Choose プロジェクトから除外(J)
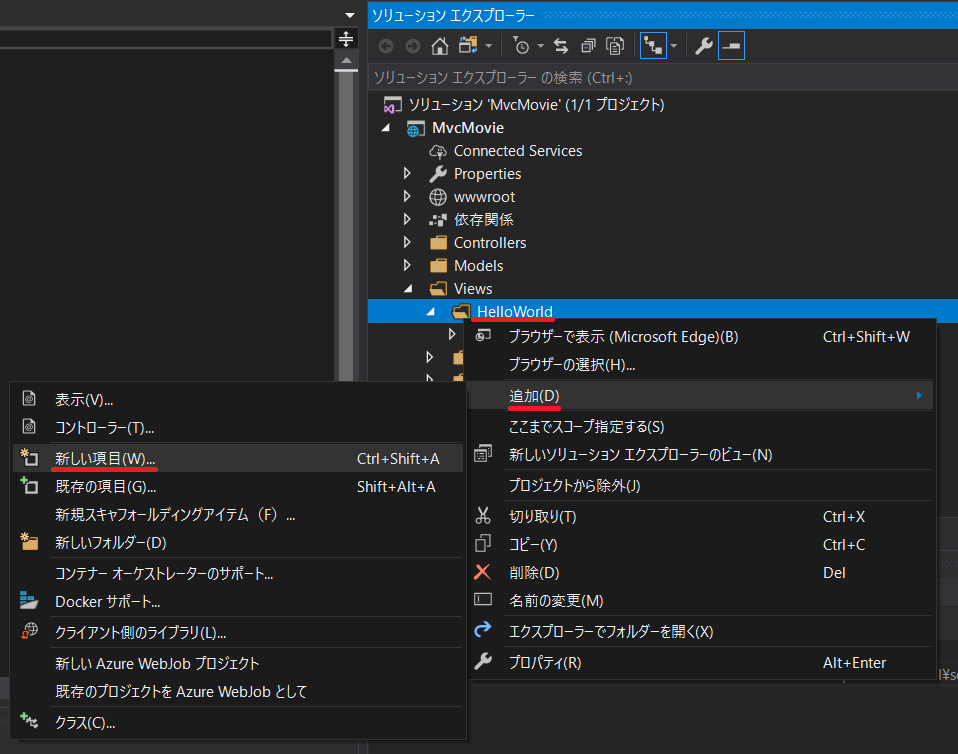The width and height of the screenshot is (958, 754). (x=701, y=486)
